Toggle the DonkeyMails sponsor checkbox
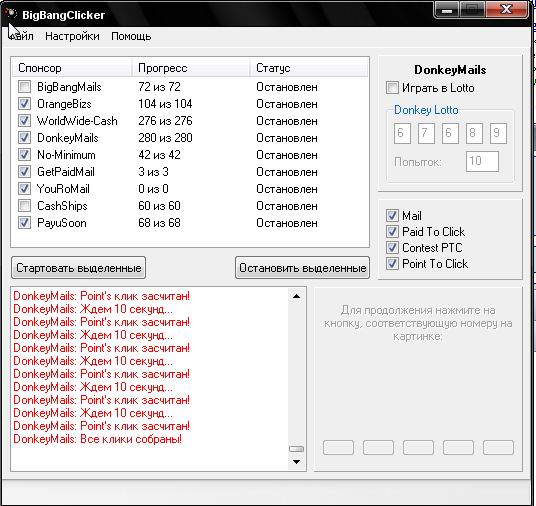 pyautogui.click(x=24, y=137)
